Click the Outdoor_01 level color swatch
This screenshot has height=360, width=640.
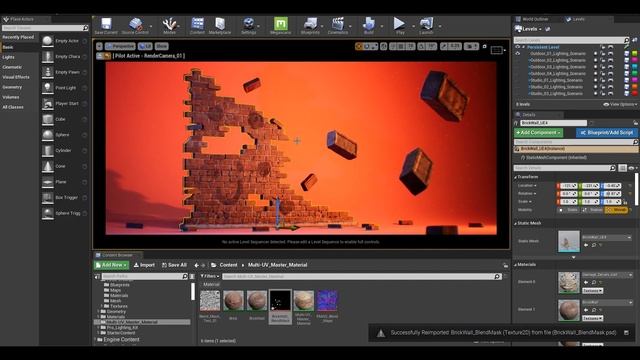click(635, 54)
